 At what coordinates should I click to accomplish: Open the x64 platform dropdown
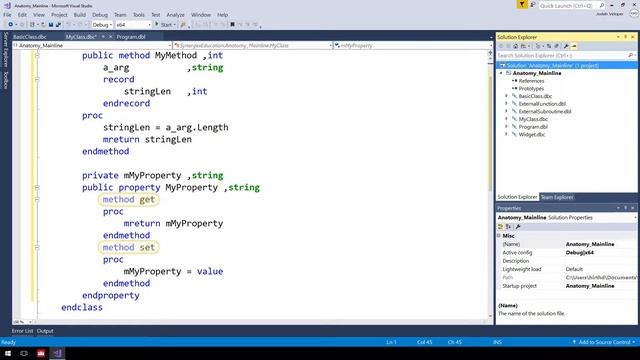point(133,25)
